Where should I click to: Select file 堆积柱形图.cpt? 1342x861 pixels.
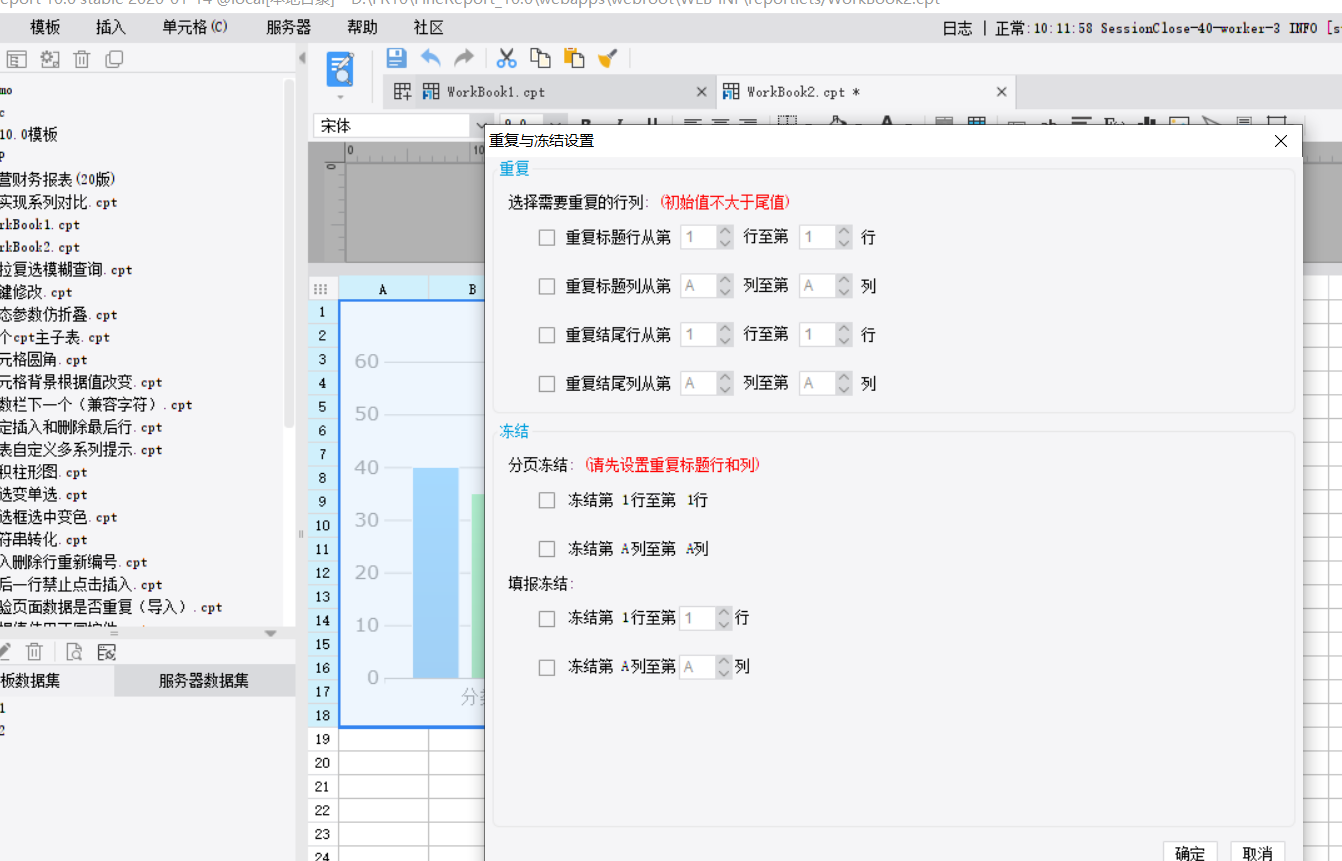[44, 472]
